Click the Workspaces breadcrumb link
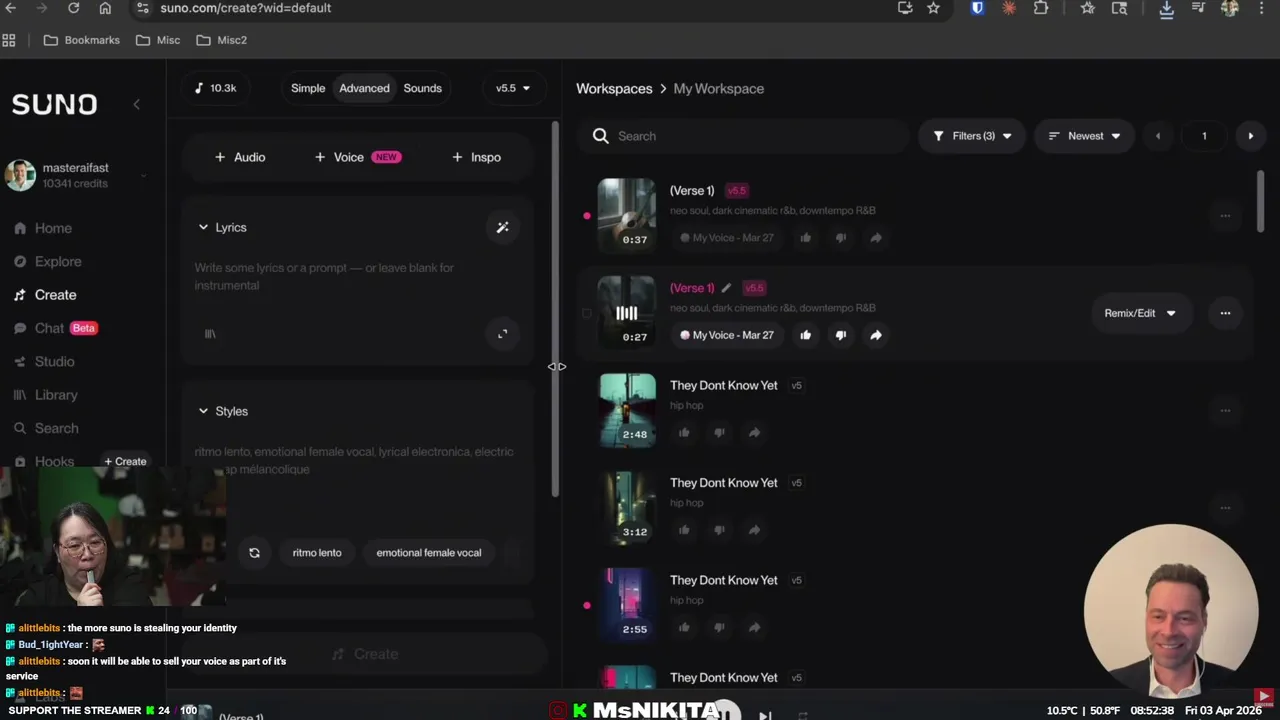This screenshot has width=1280, height=720. click(614, 88)
